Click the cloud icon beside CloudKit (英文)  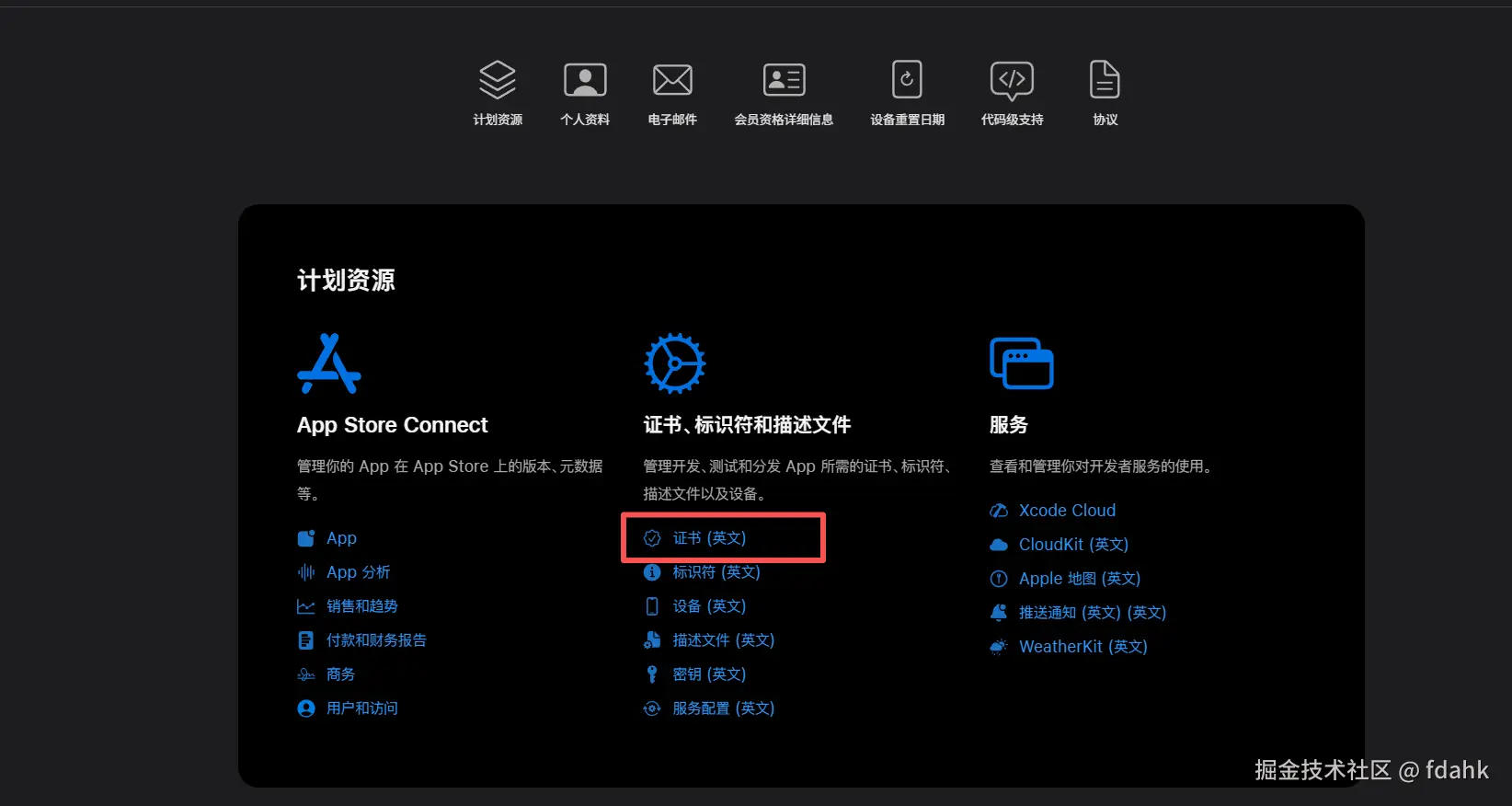(x=999, y=545)
